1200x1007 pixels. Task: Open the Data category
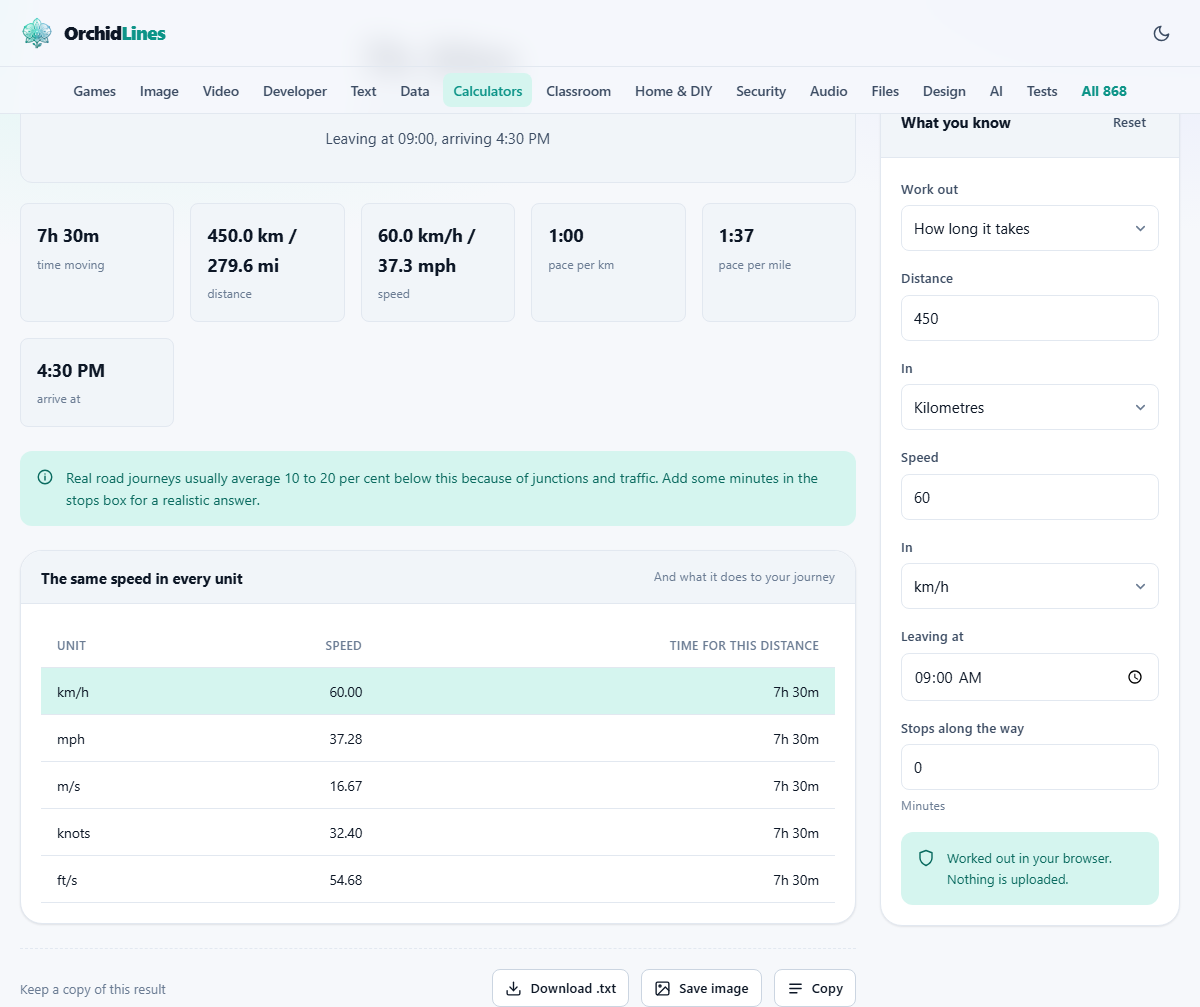(x=415, y=91)
